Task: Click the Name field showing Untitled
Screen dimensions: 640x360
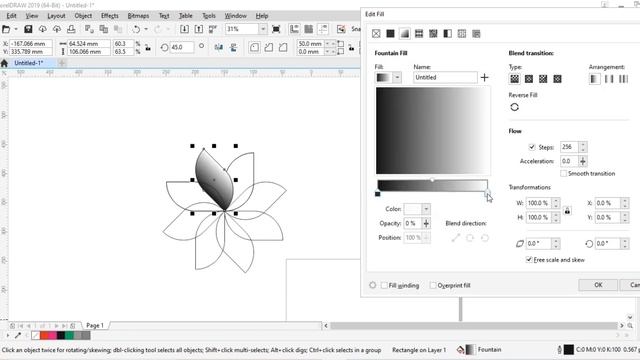Action: pos(445,78)
